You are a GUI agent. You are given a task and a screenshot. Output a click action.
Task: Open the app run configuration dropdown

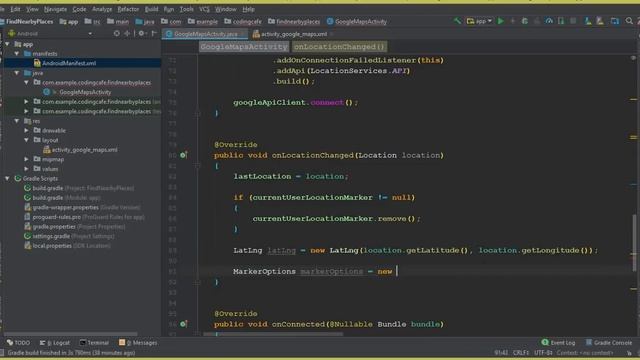pyautogui.click(x=480, y=21)
